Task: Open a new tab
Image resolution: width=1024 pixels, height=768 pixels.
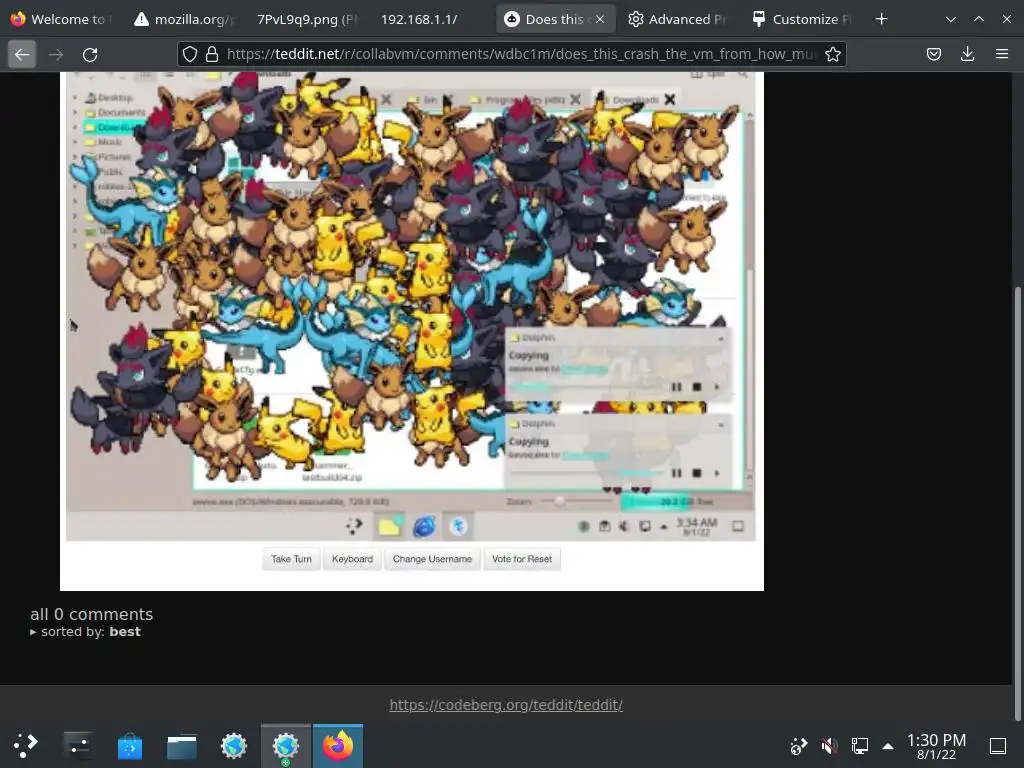Action: [x=882, y=19]
